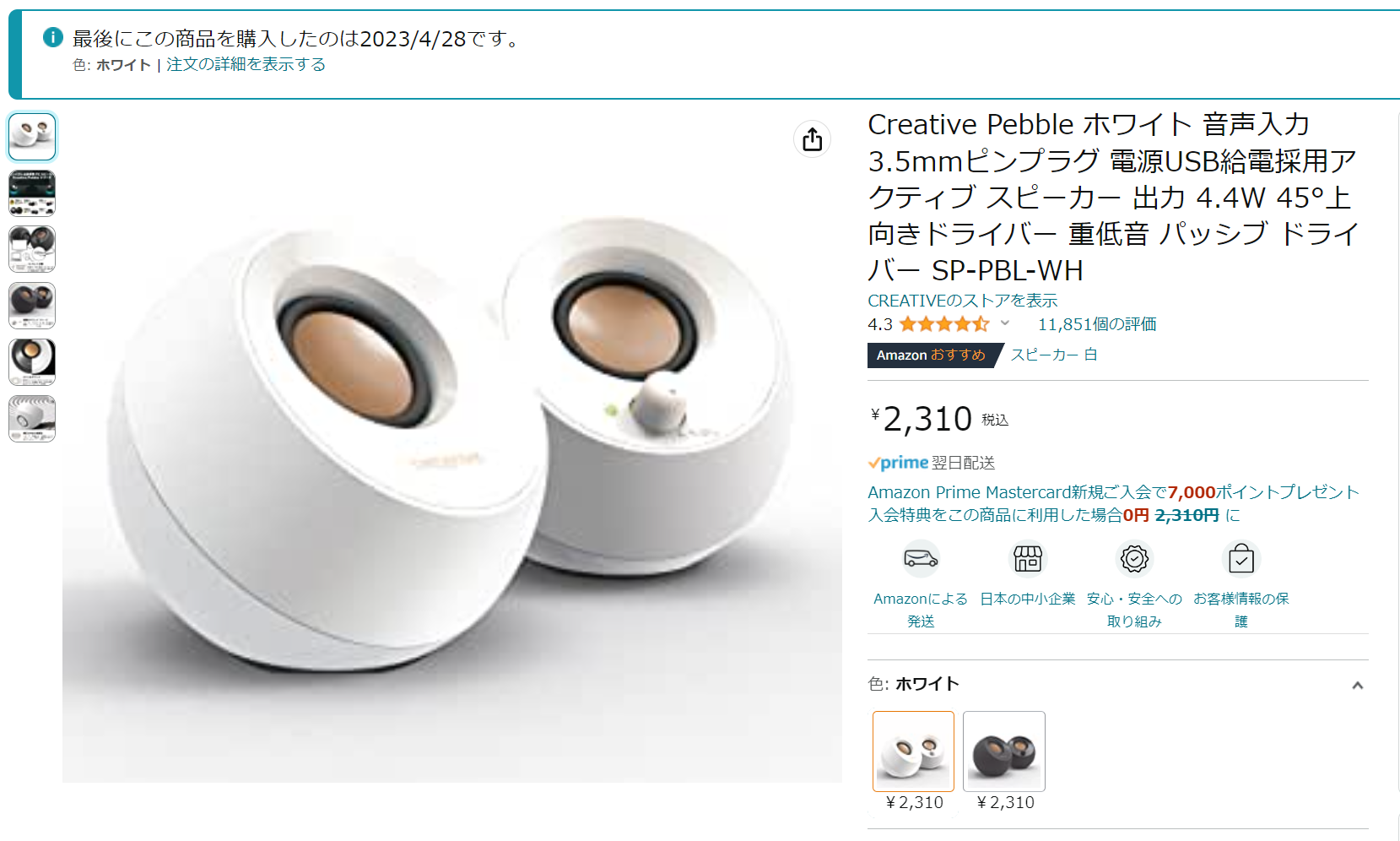Click the Amazon delivery truck icon
Viewport: 1400px width, 841px height.
click(x=921, y=558)
